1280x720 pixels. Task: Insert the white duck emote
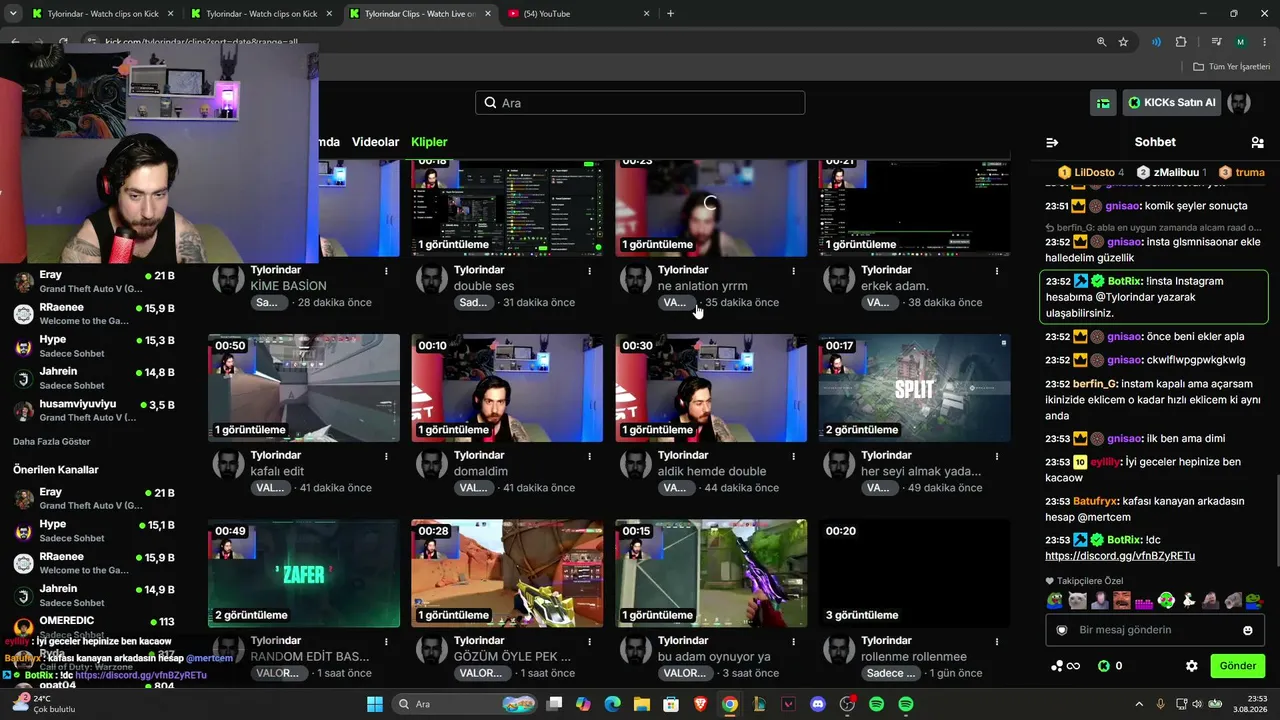[x=1188, y=601]
